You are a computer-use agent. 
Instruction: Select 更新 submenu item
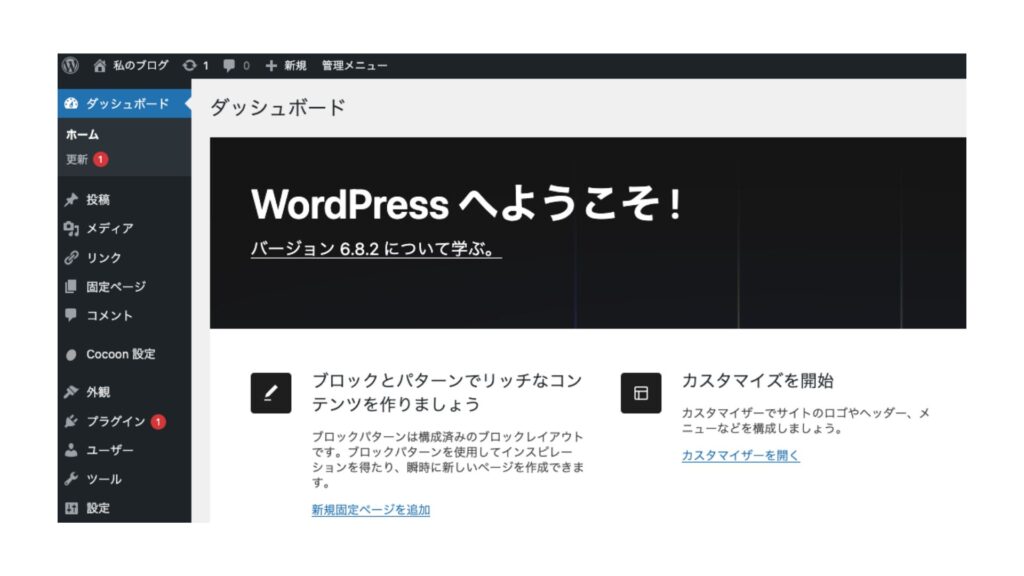click(76, 159)
